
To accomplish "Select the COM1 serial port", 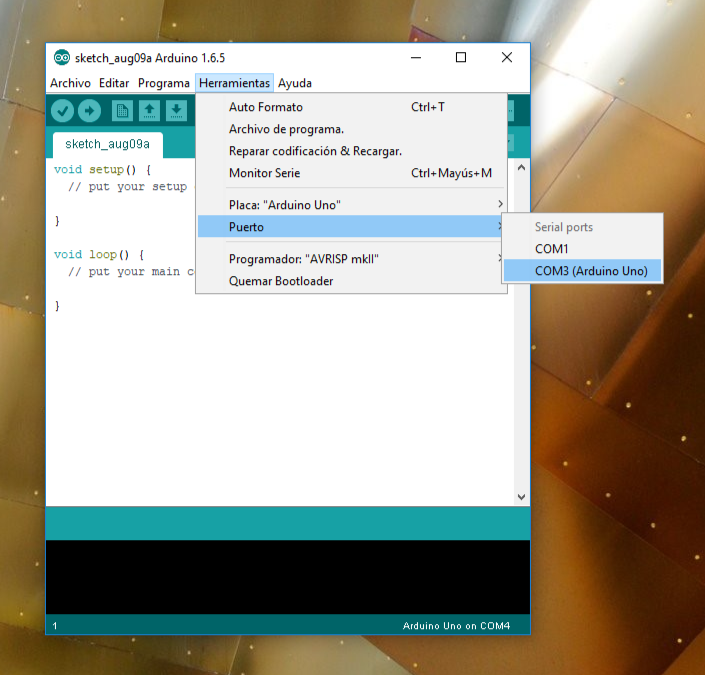I will coord(582,249).
